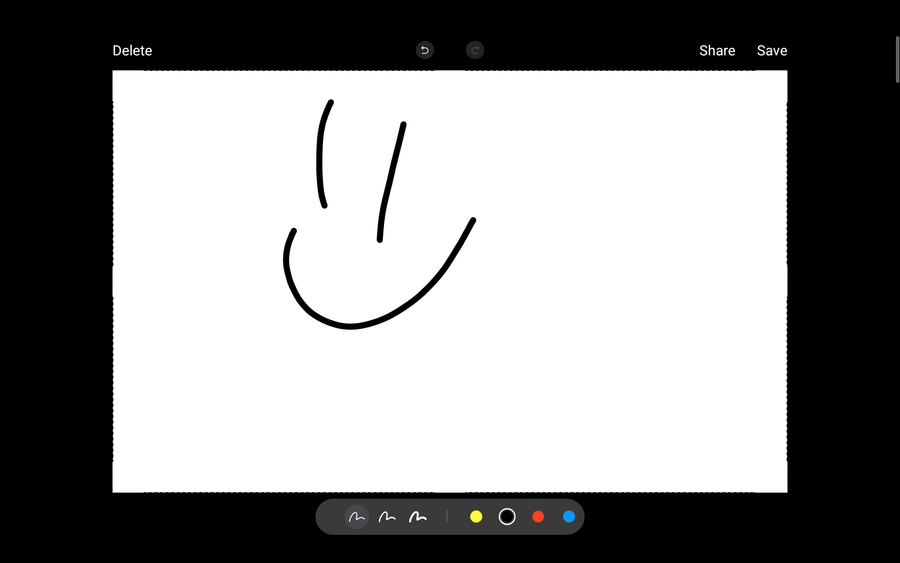
Task: Save the drawing
Action: point(772,51)
